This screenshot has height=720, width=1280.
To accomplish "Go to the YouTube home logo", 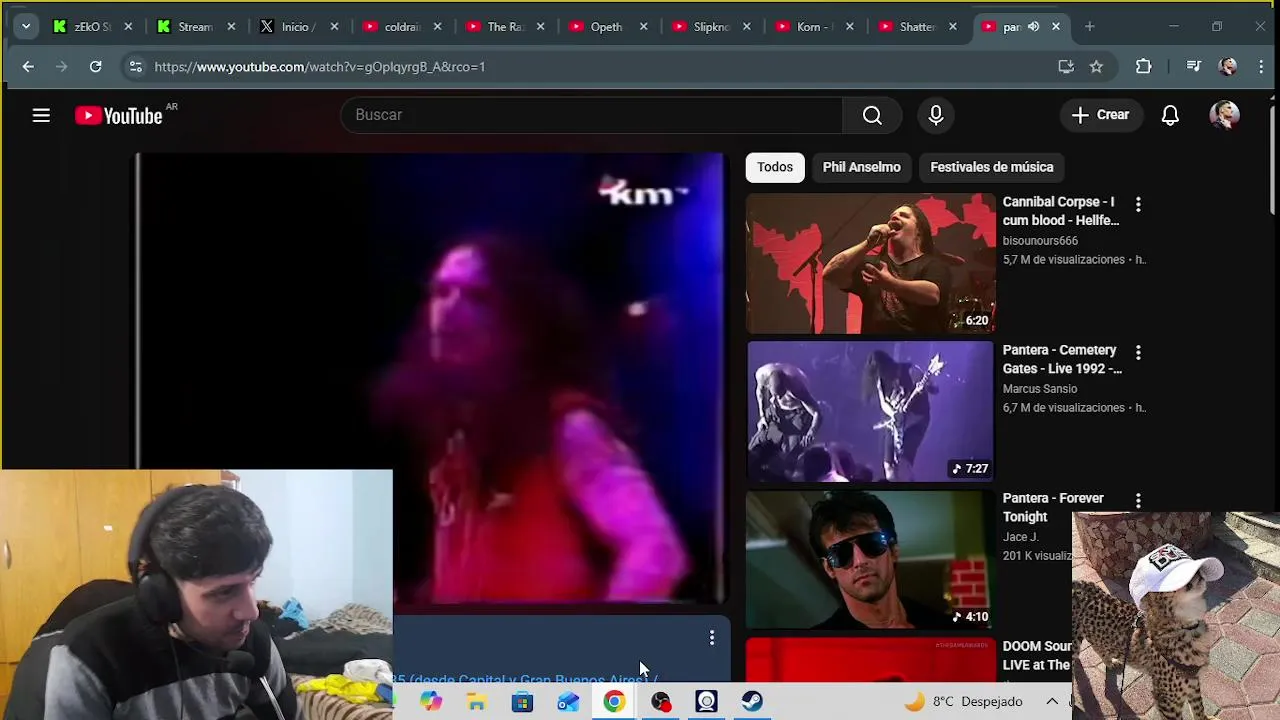I will click(119, 116).
